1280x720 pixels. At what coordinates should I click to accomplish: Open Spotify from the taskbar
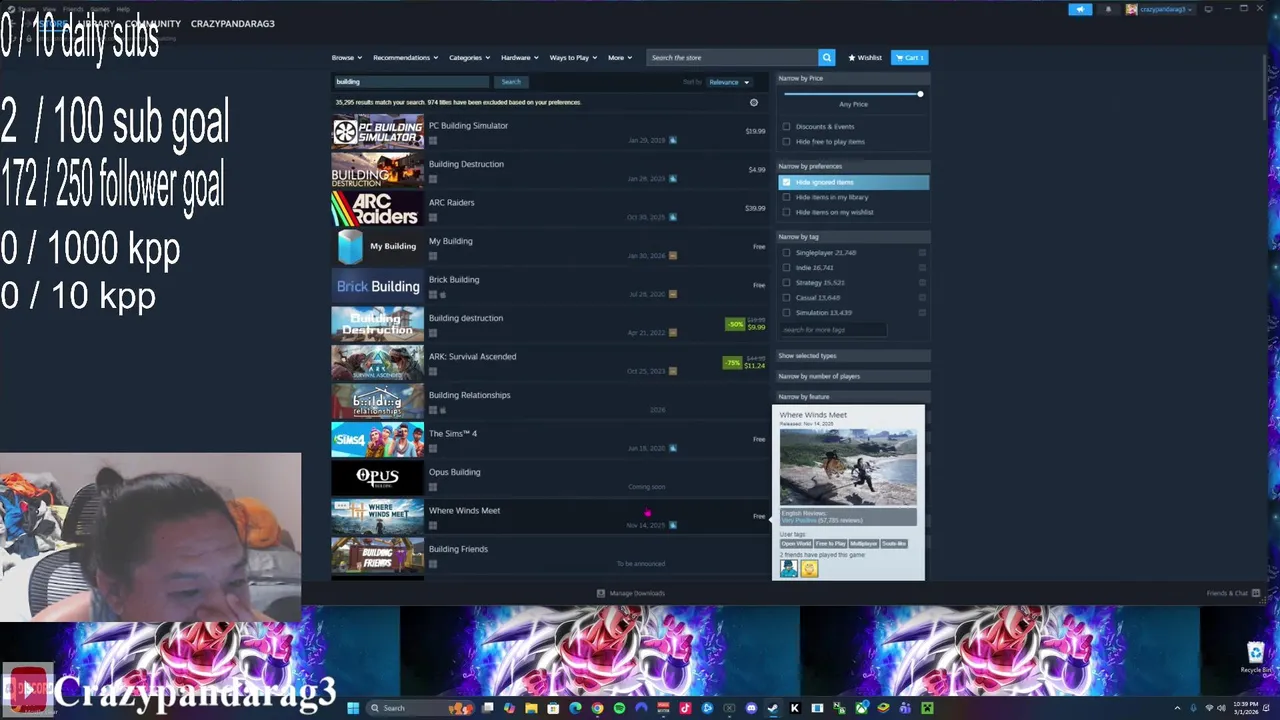click(x=619, y=708)
